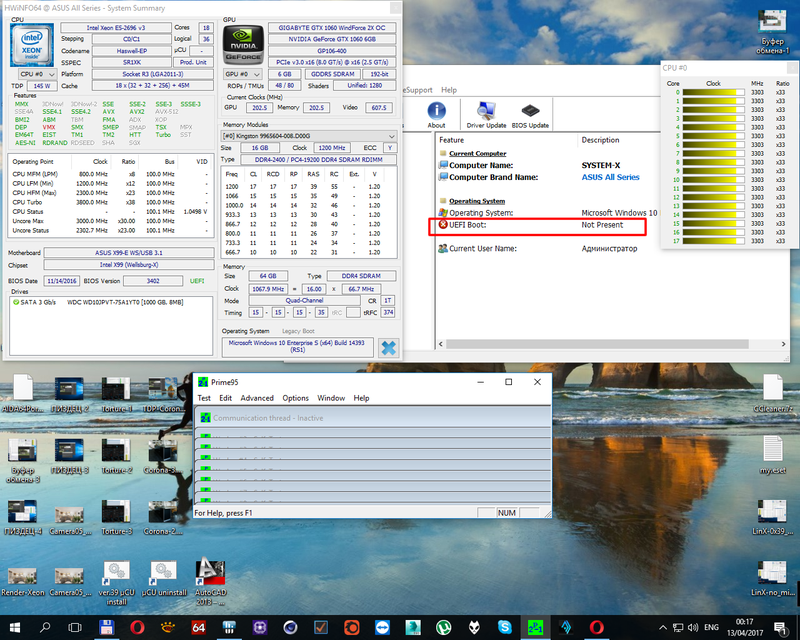The image size is (800, 640).
Task: Open Driver Update in ASUS toolbar
Action: 486,115
